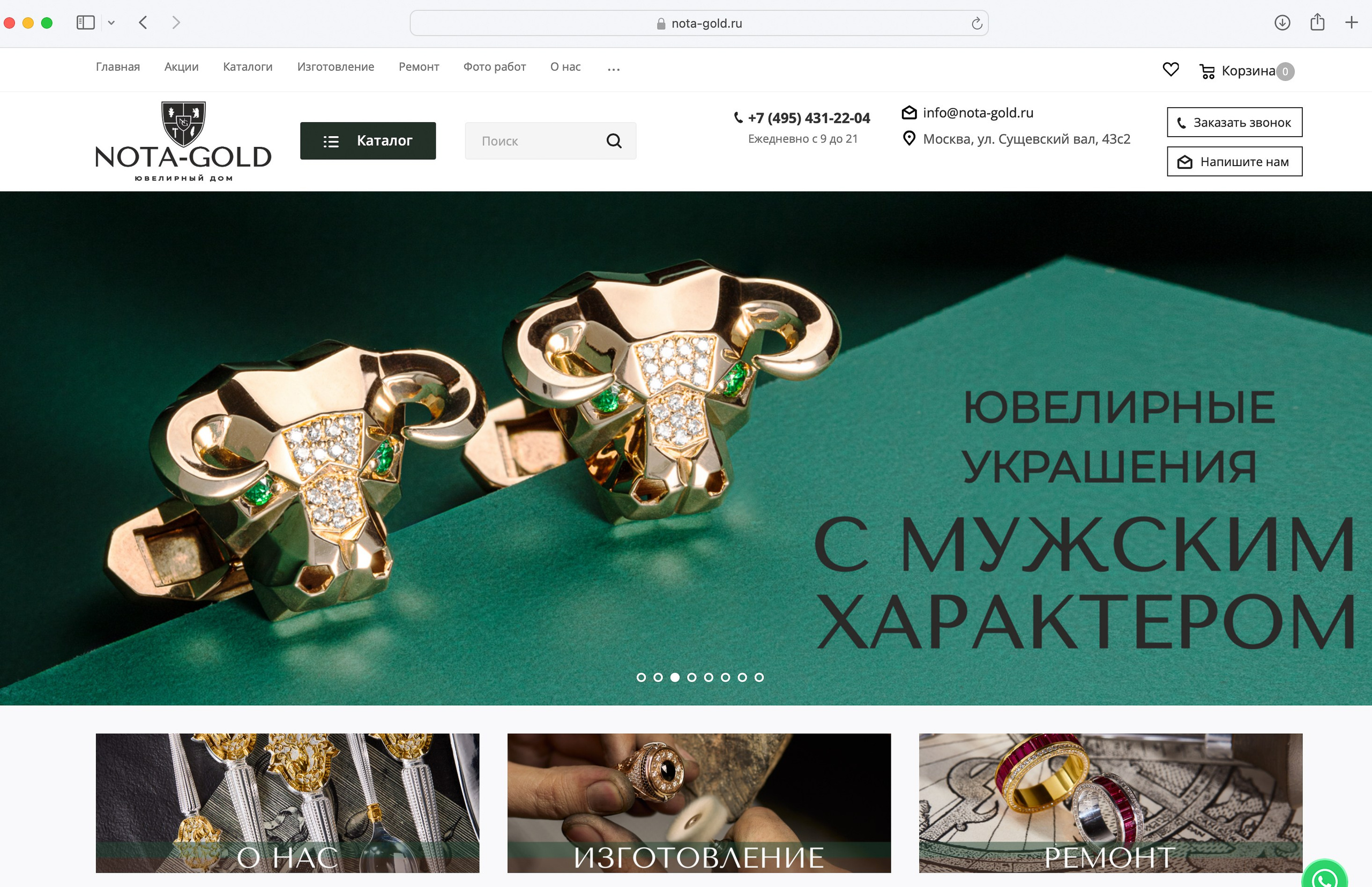This screenshot has height=887, width=1372.
Task: Open the РЕМОНТ rings thumbnail
Action: click(x=1110, y=802)
